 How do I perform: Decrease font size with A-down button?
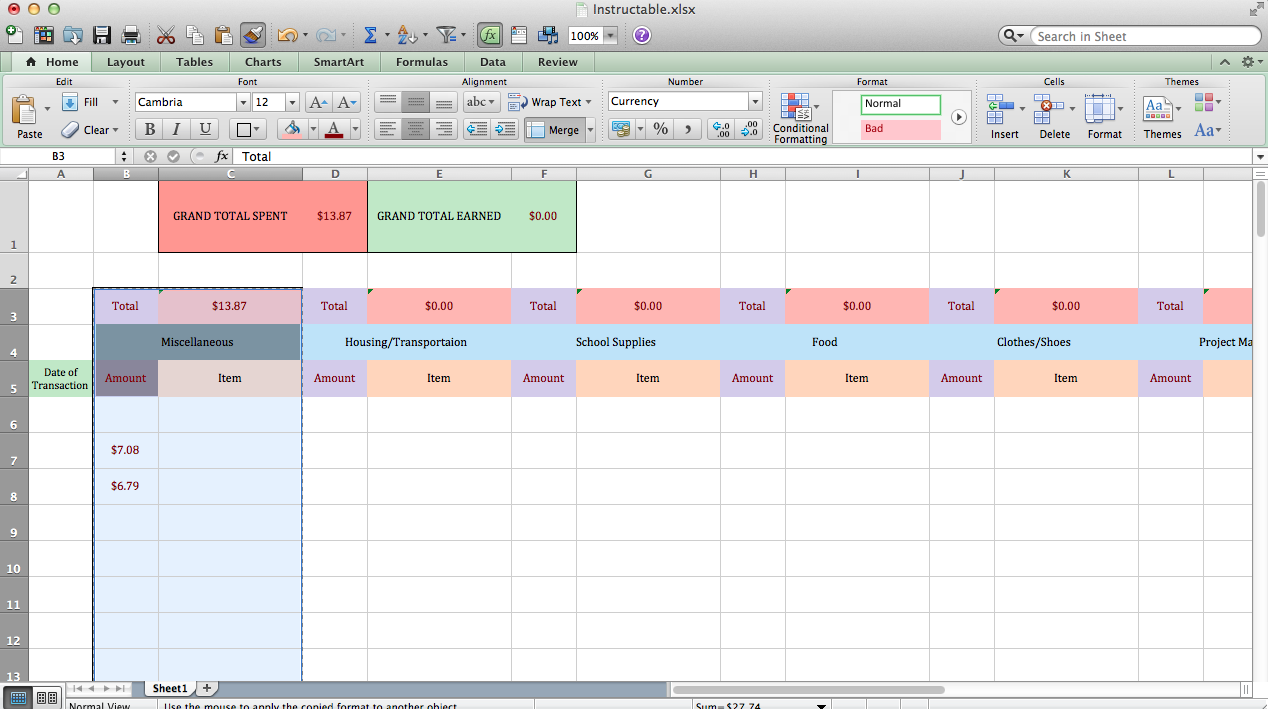(x=347, y=102)
